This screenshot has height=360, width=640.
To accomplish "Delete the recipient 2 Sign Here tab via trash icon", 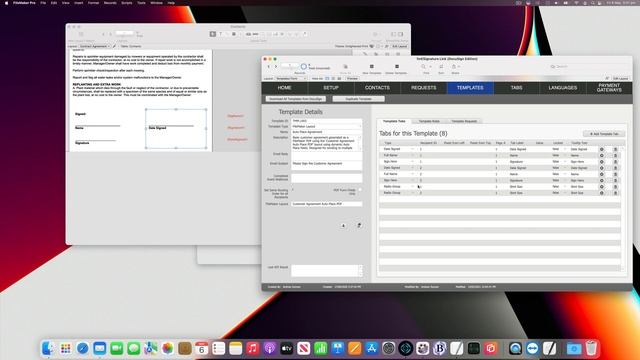I will [616, 180].
